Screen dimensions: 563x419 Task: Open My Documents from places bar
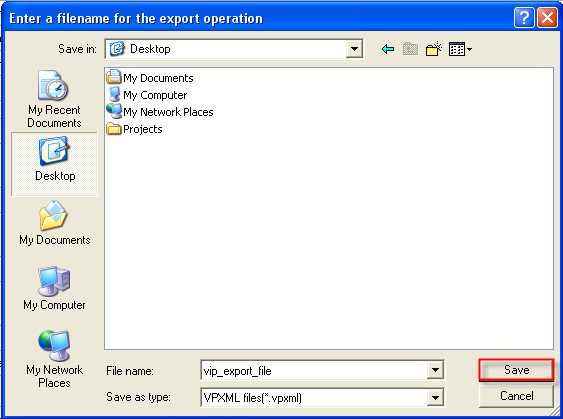pyautogui.click(x=55, y=223)
